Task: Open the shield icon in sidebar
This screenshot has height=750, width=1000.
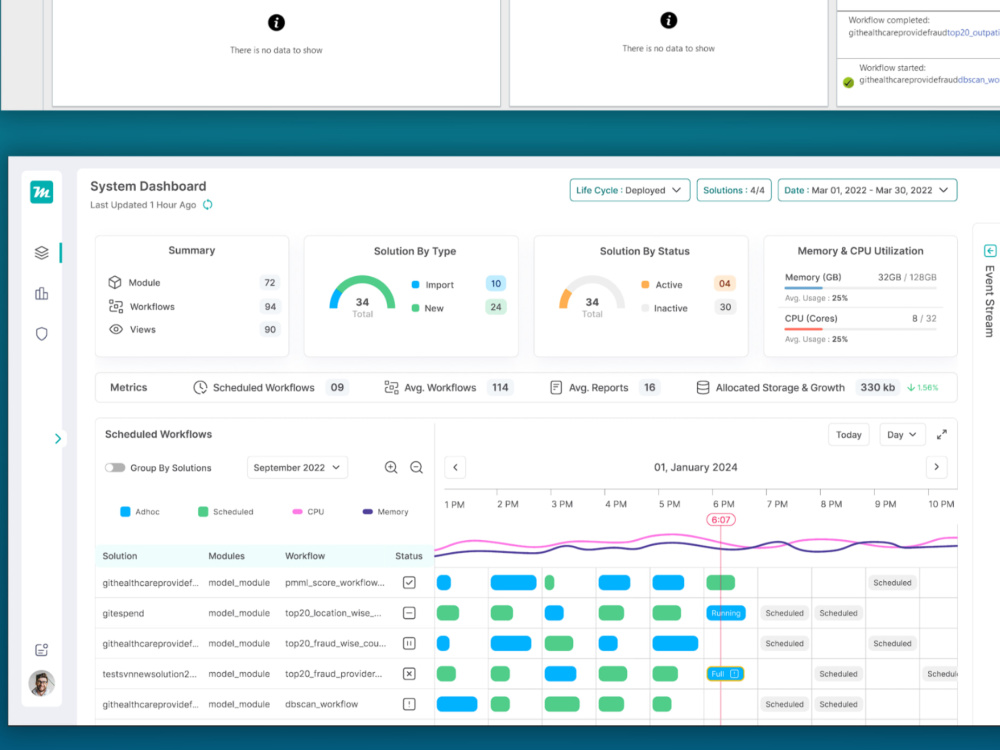Action: click(41, 334)
